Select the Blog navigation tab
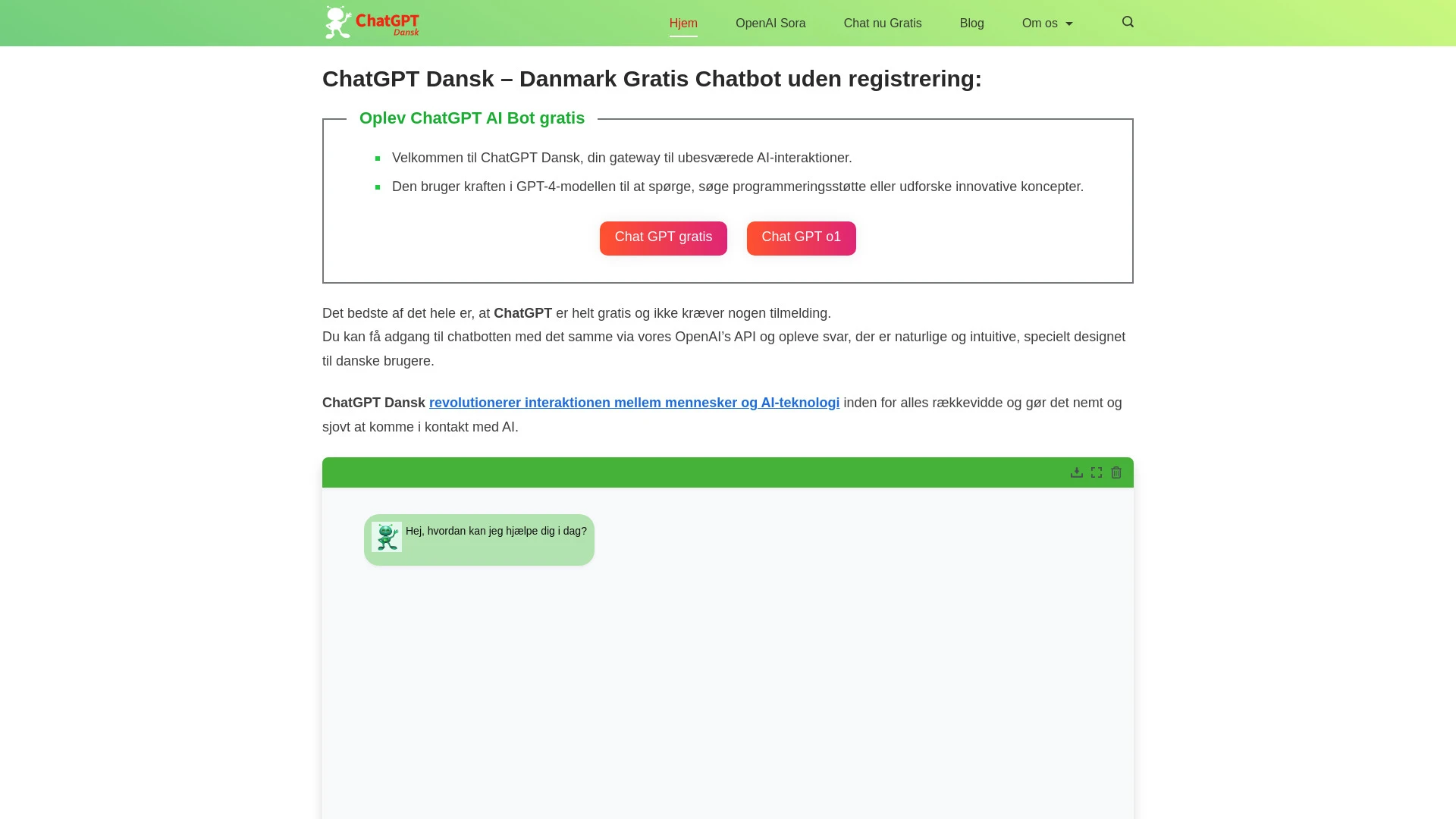 pos(971,23)
